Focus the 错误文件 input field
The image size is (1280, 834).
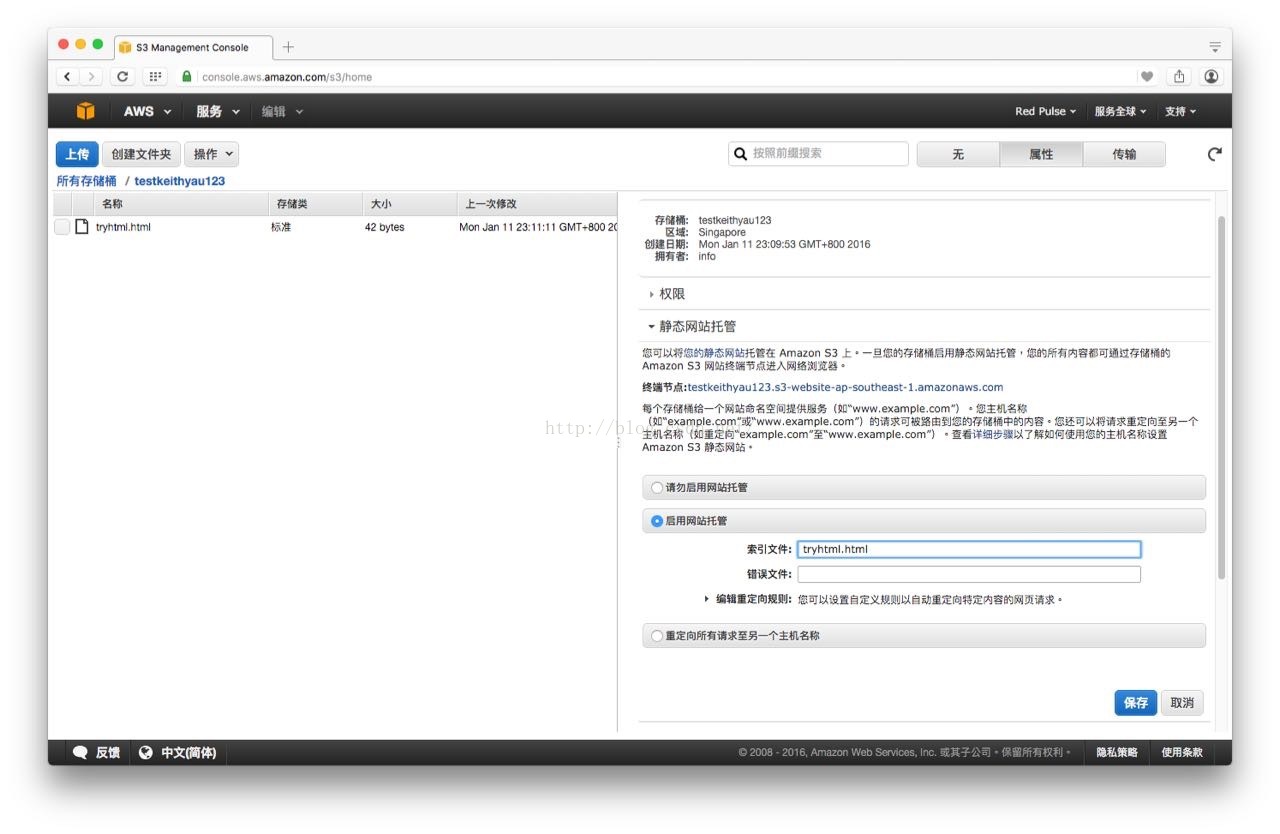[969, 574]
